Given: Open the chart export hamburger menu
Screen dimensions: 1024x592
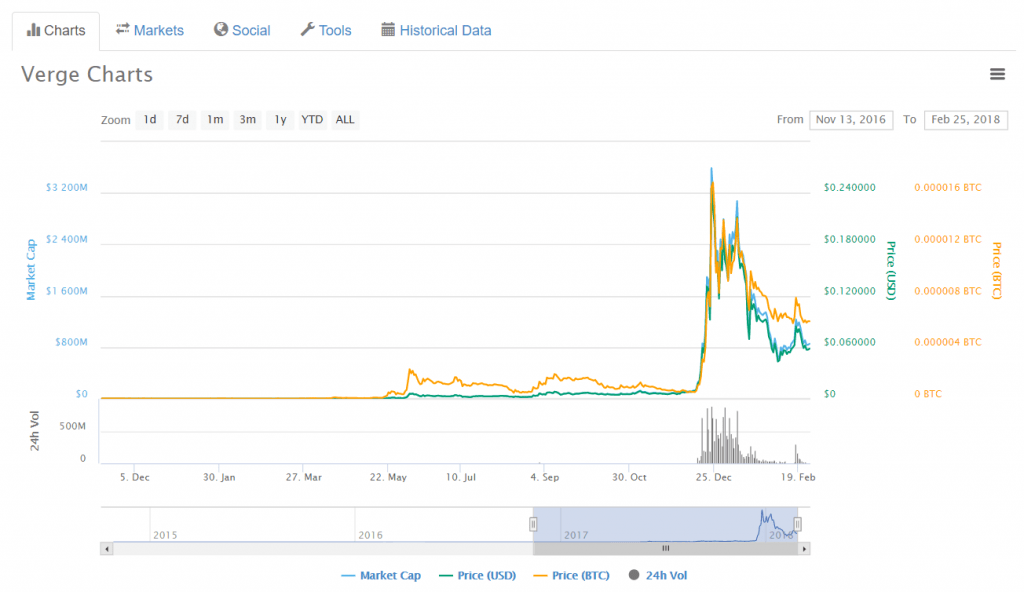Looking at the screenshot, I should (997, 74).
